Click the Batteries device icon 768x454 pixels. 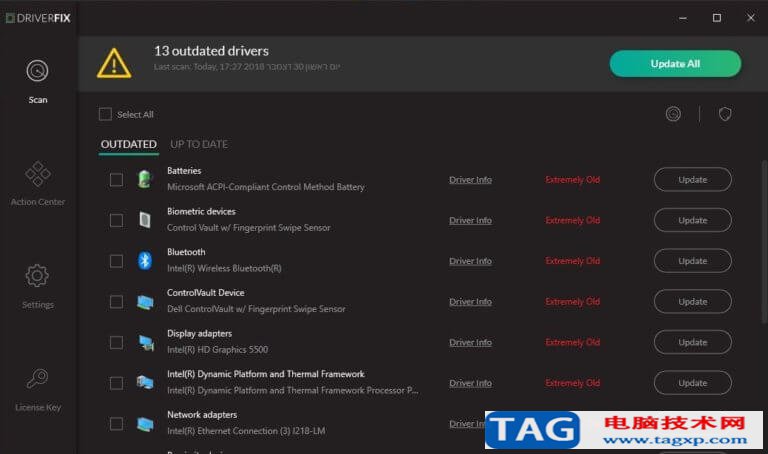coord(144,179)
